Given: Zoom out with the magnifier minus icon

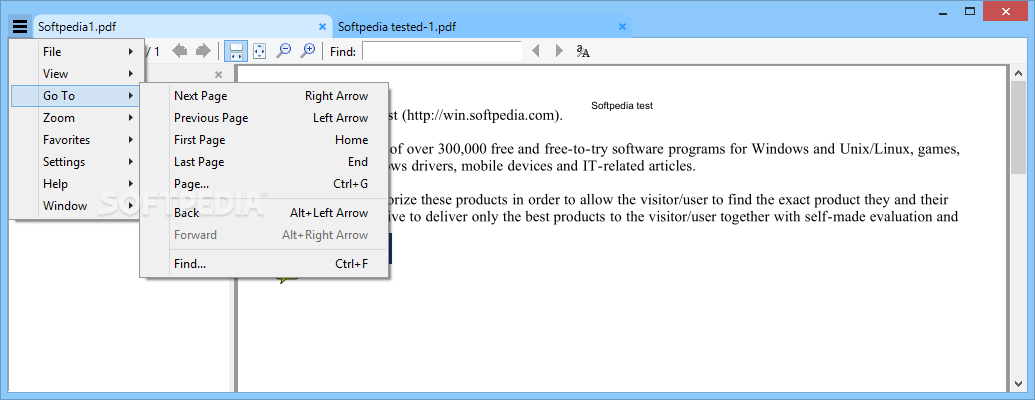Looking at the screenshot, I should coord(284,51).
